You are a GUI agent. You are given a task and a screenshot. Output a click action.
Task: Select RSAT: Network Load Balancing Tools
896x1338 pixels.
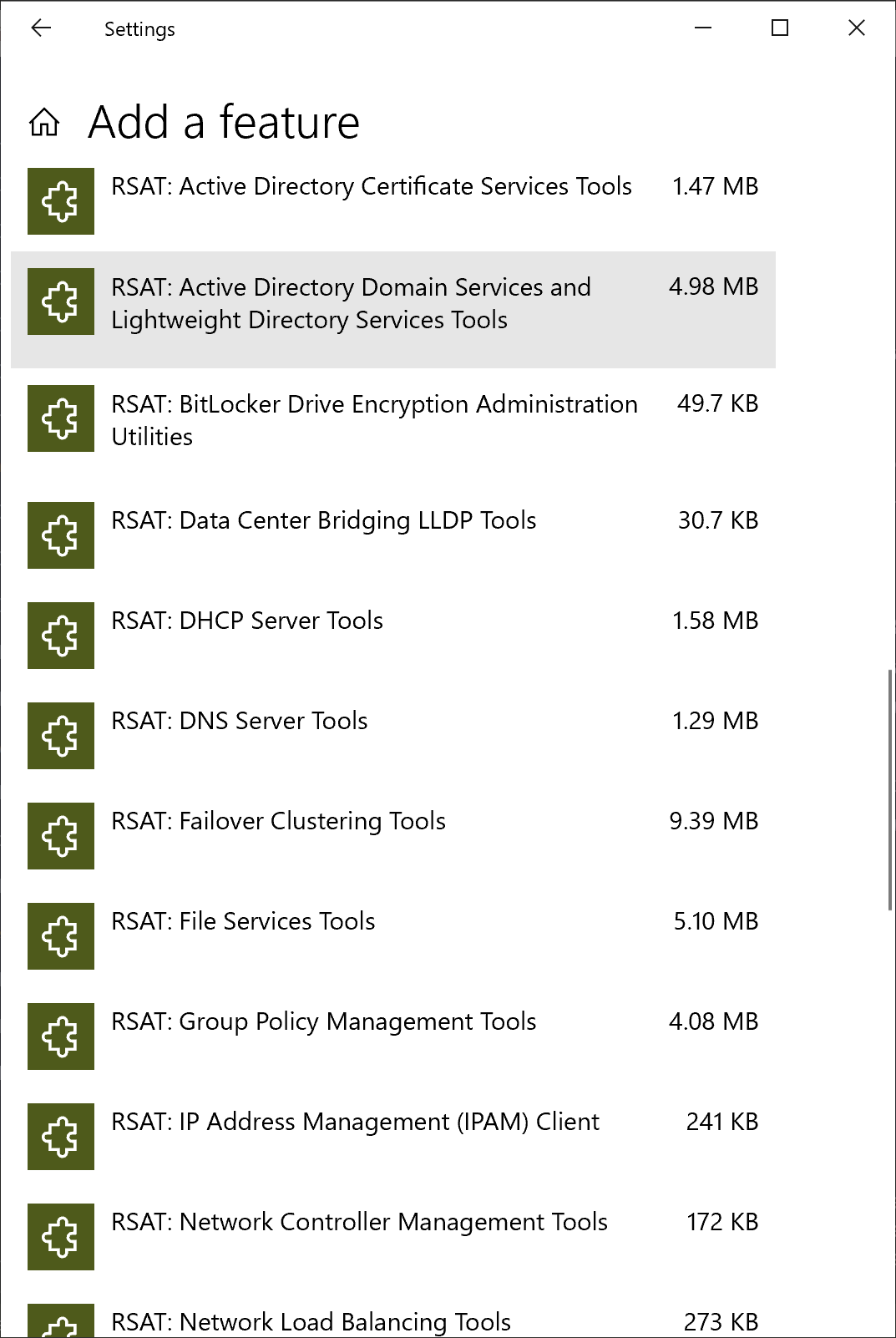click(x=311, y=1322)
